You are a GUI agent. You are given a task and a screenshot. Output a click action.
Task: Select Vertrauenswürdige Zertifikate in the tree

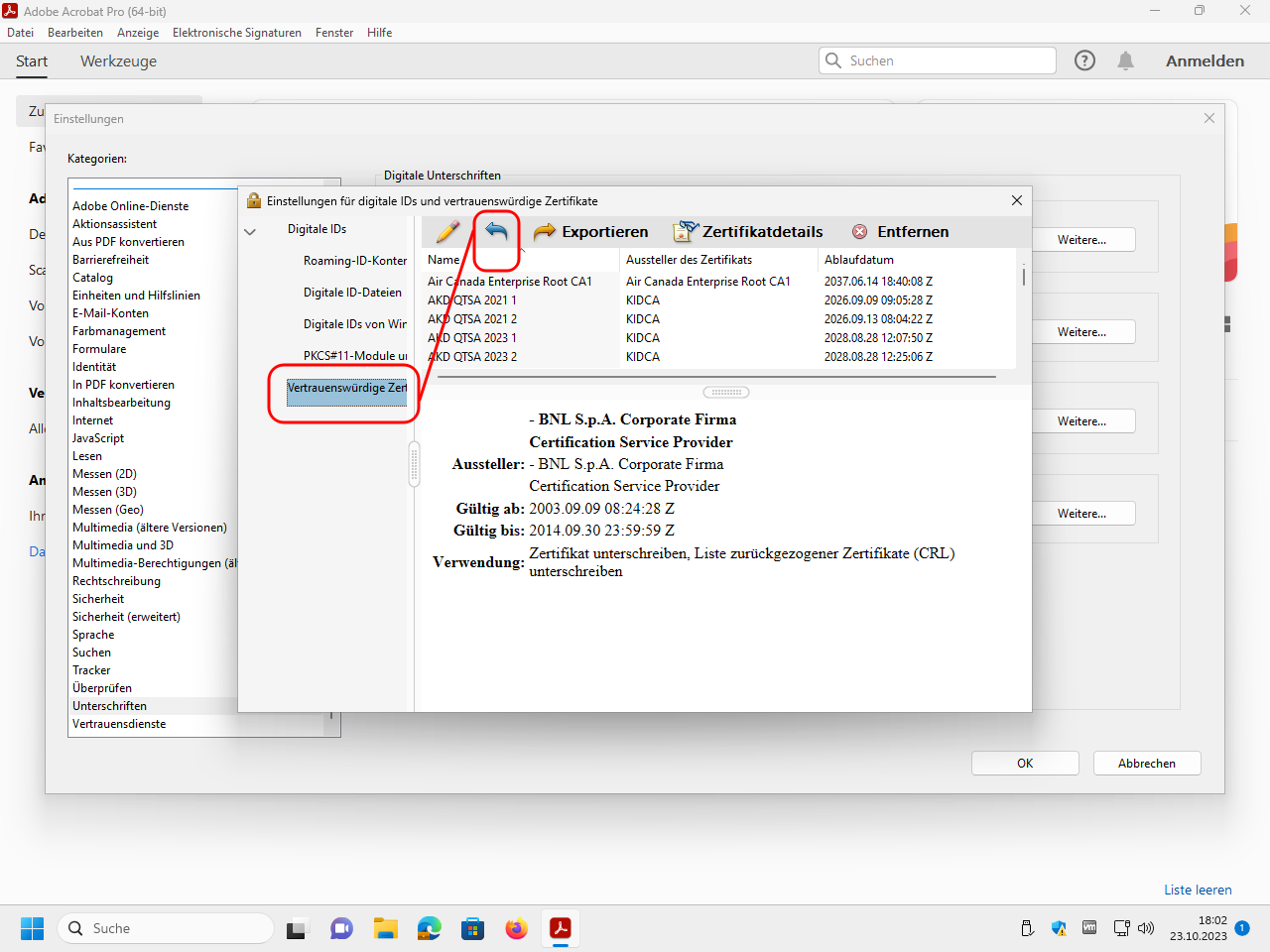[346, 388]
